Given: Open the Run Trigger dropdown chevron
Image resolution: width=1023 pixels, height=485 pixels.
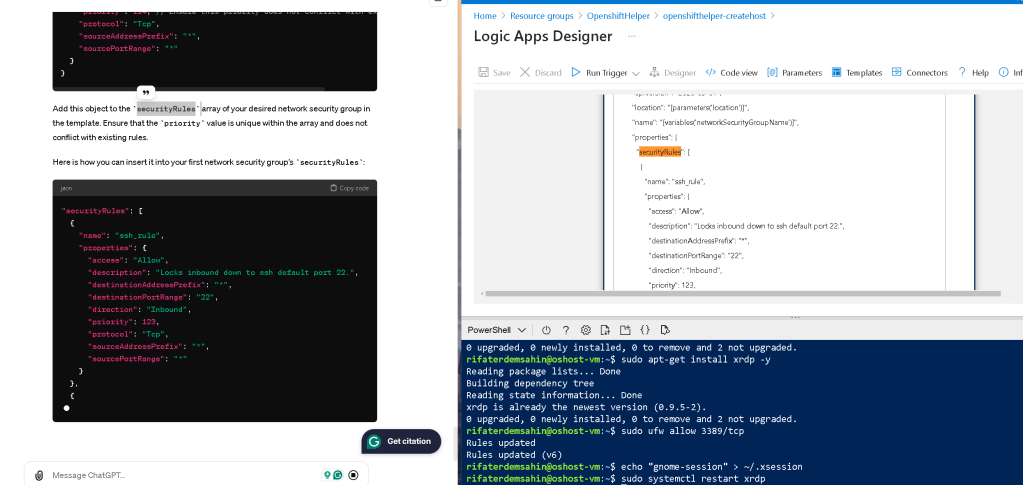Looking at the screenshot, I should (636, 73).
